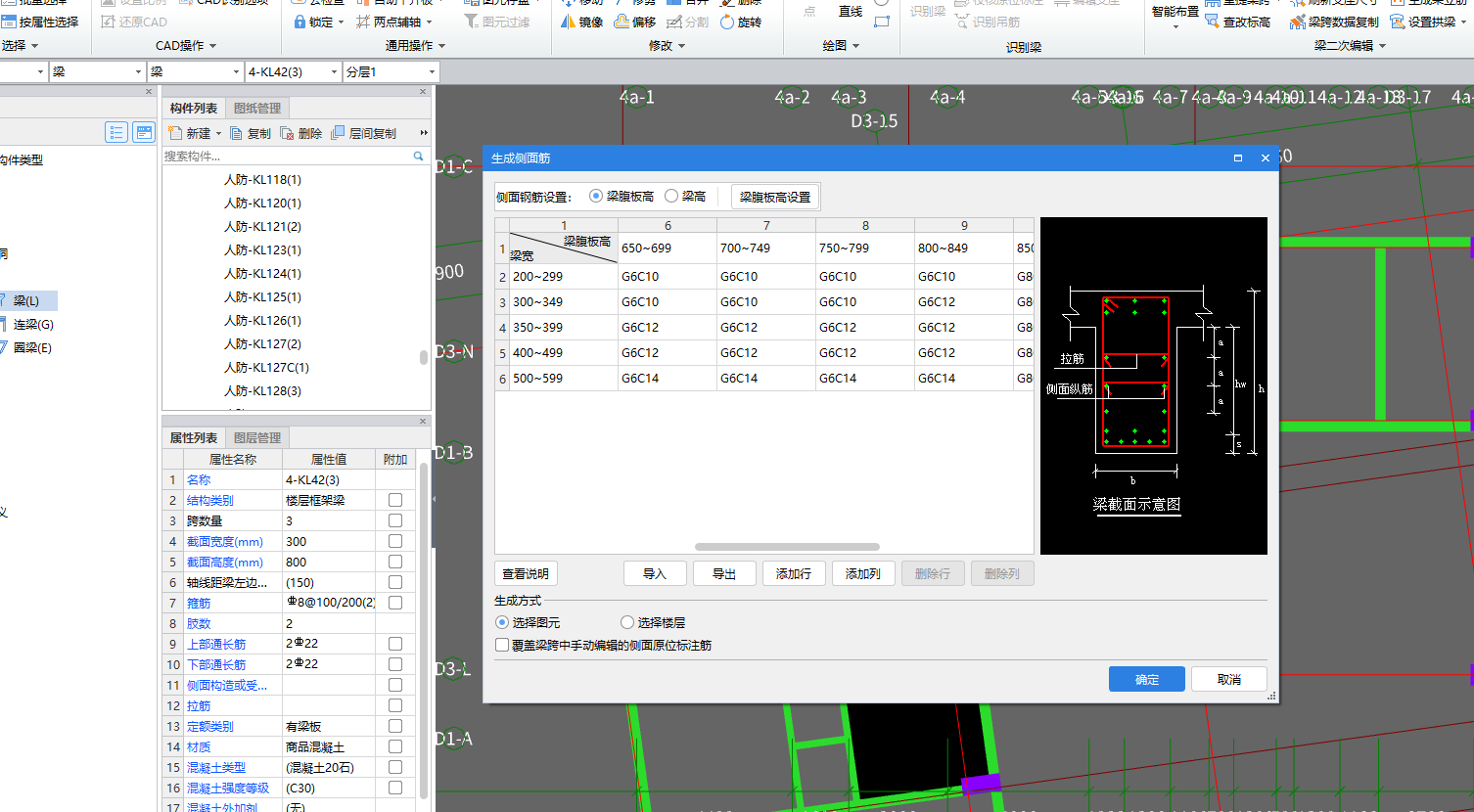Click 查看说明 button

point(526,574)
